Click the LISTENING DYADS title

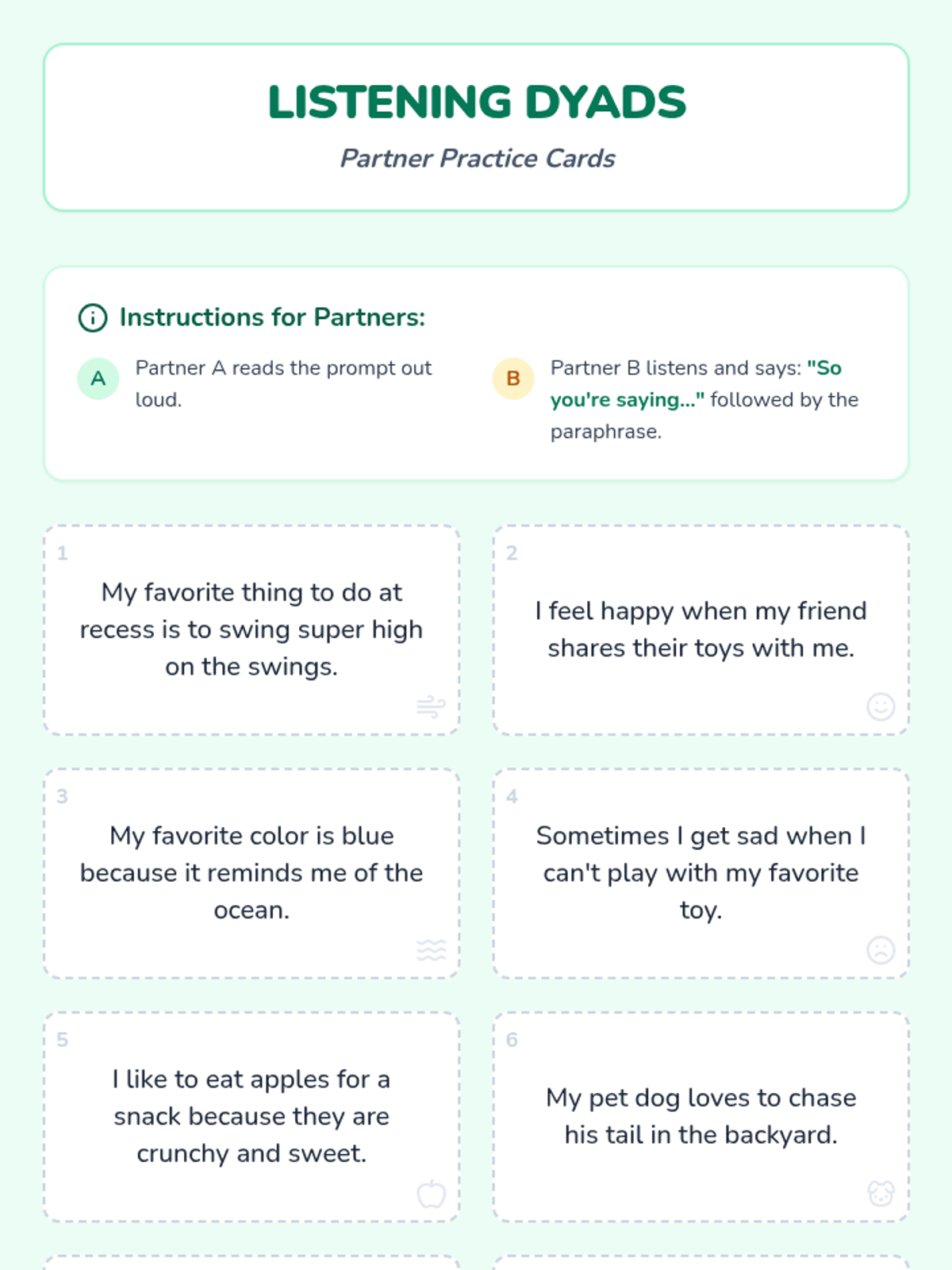[476, 102]
